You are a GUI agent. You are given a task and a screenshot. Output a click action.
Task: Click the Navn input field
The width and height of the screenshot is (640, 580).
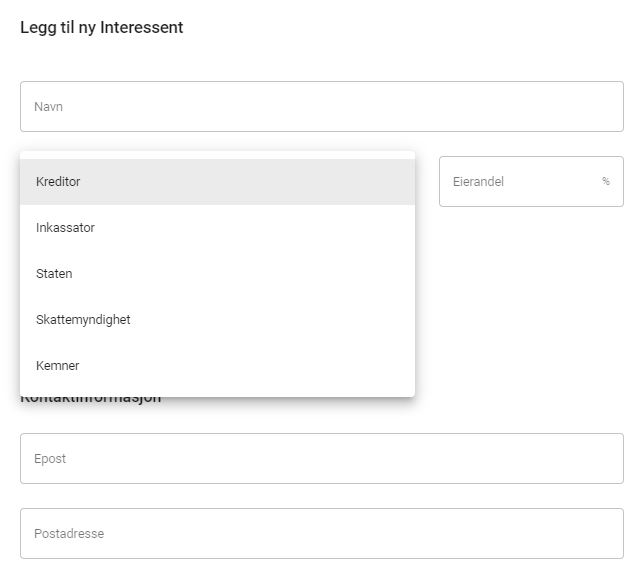[321, 107]
